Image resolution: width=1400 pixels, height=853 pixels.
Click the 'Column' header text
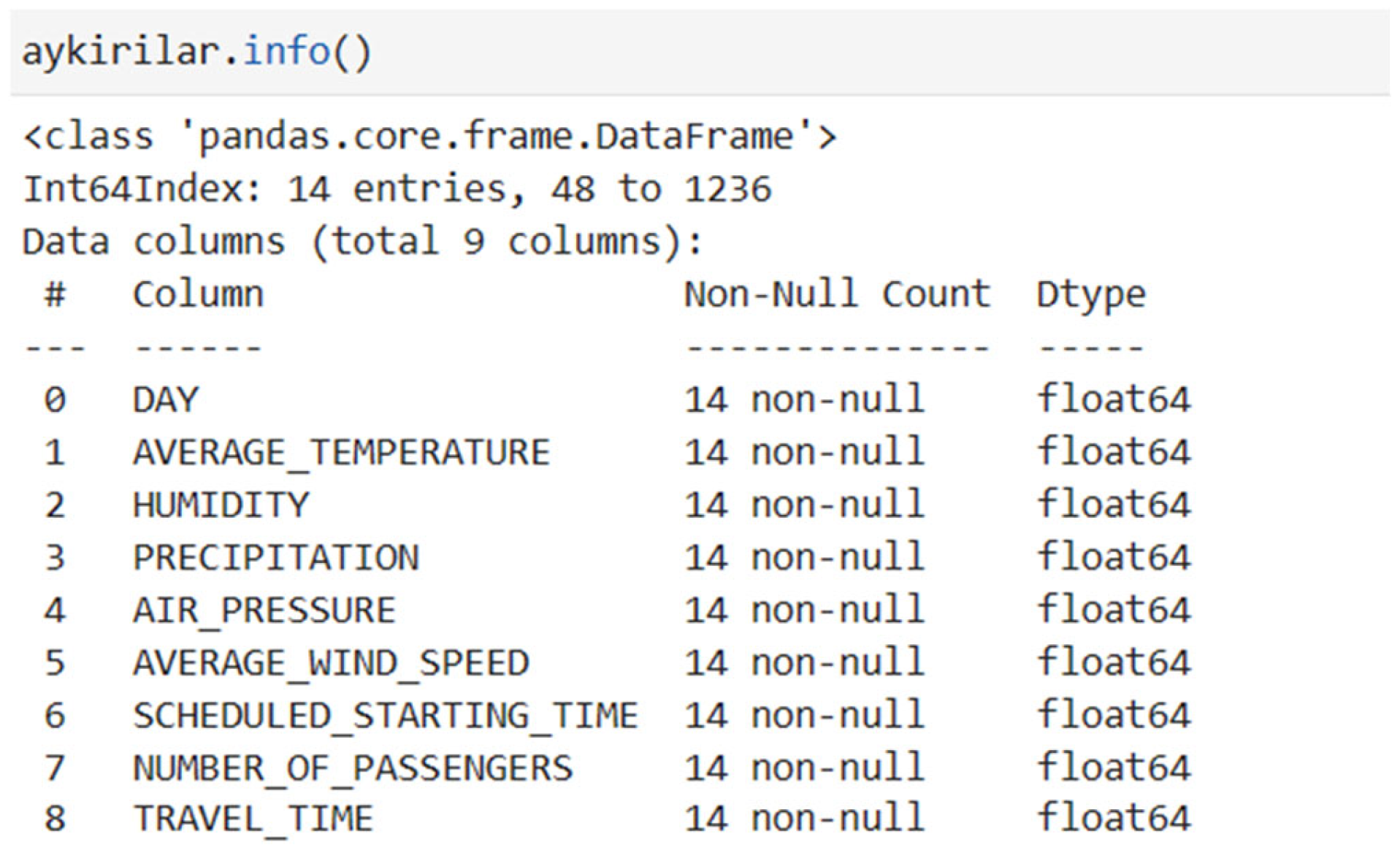coord(198,294)
